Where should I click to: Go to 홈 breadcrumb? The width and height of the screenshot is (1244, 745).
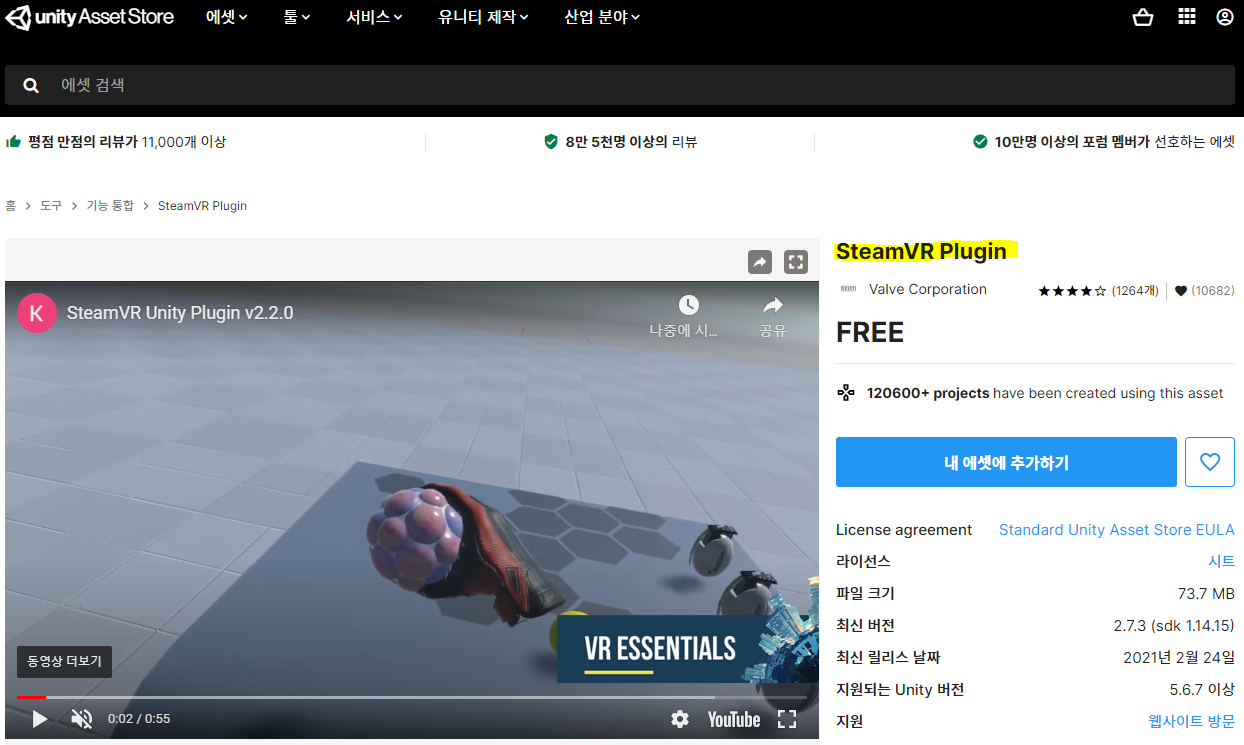click(x=10, y=206)
